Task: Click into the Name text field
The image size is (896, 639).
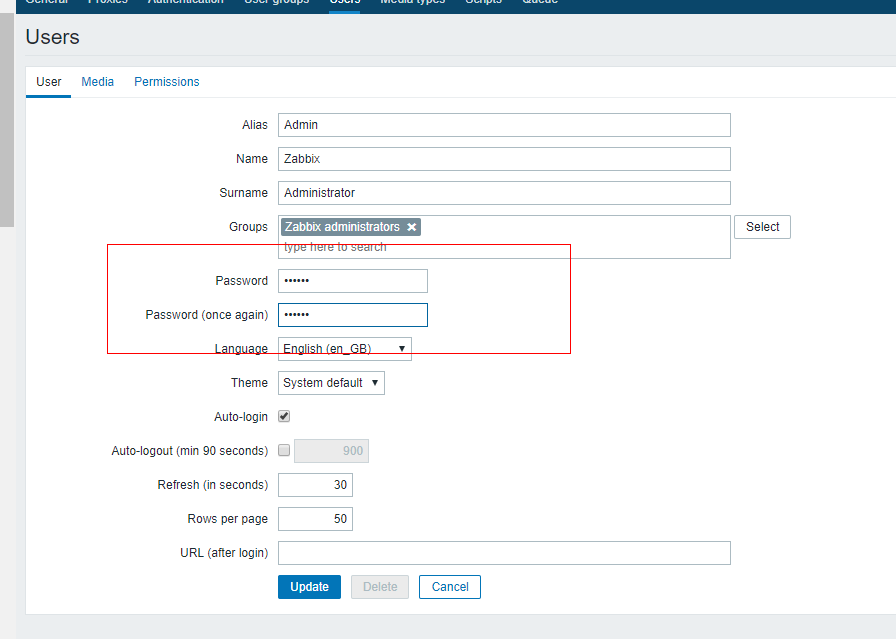Action: (504, 159)
